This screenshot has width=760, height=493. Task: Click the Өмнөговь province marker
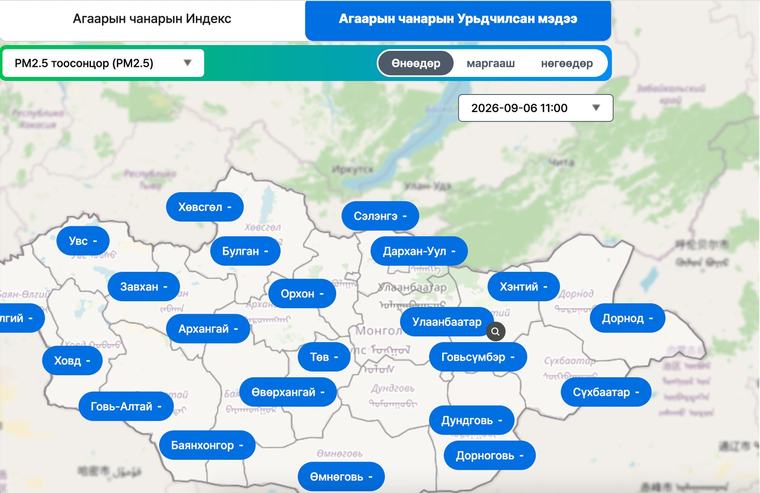coord(341,477)
